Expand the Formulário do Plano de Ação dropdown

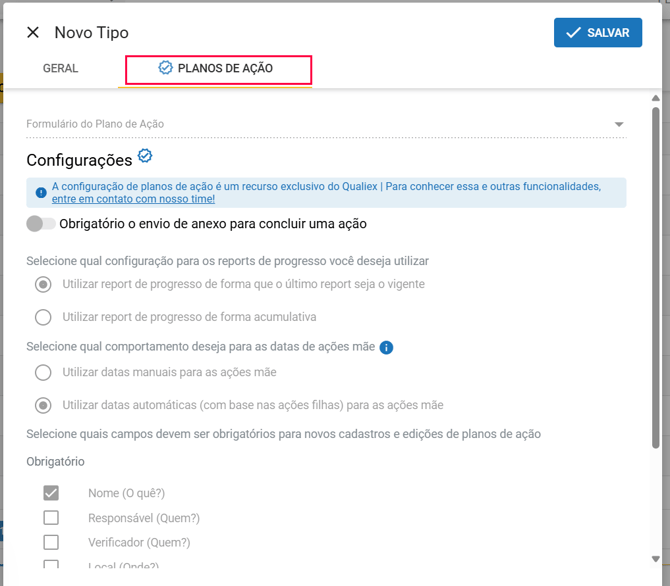pyautogui.click(x=619, y=124)
